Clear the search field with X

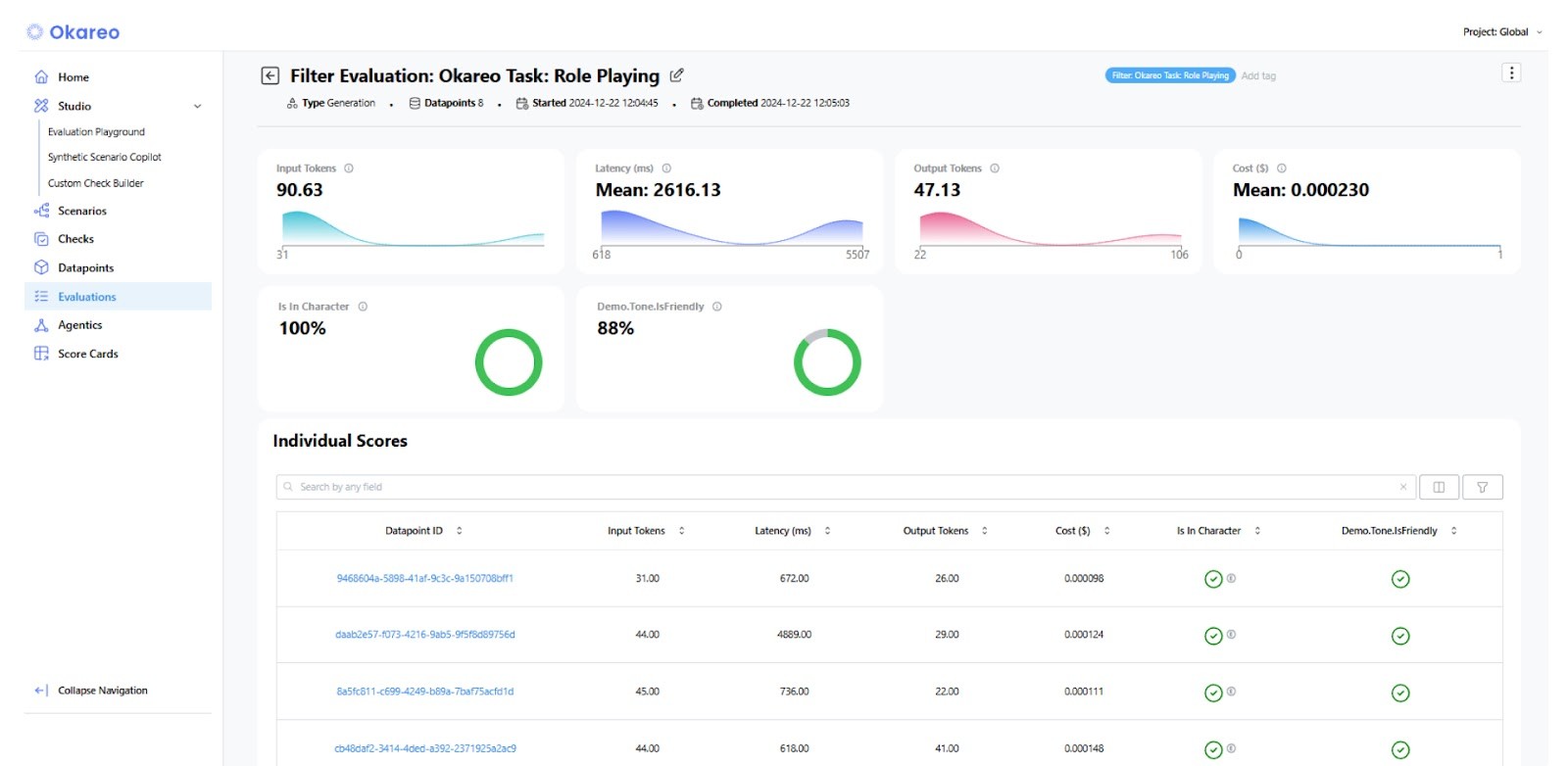1403,487
